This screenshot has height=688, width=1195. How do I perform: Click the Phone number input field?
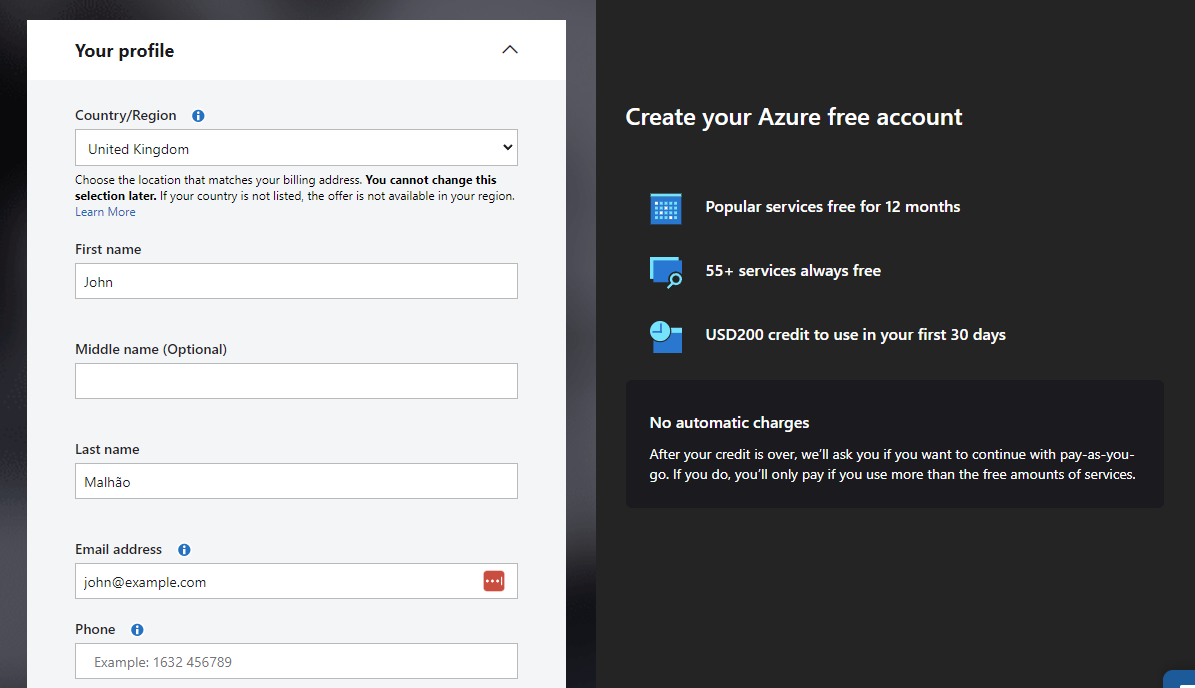coord(296,661)
